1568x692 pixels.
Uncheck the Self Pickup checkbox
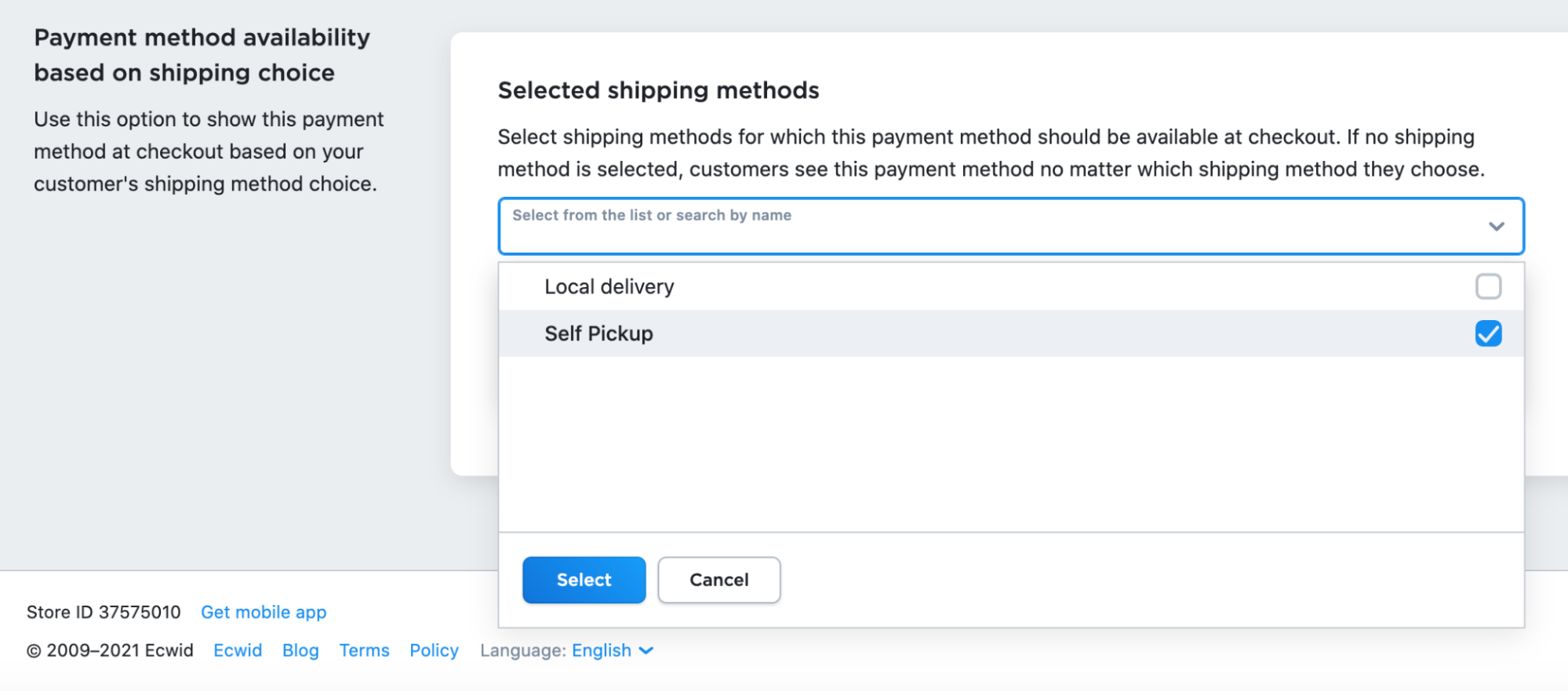coord(1488,333)
